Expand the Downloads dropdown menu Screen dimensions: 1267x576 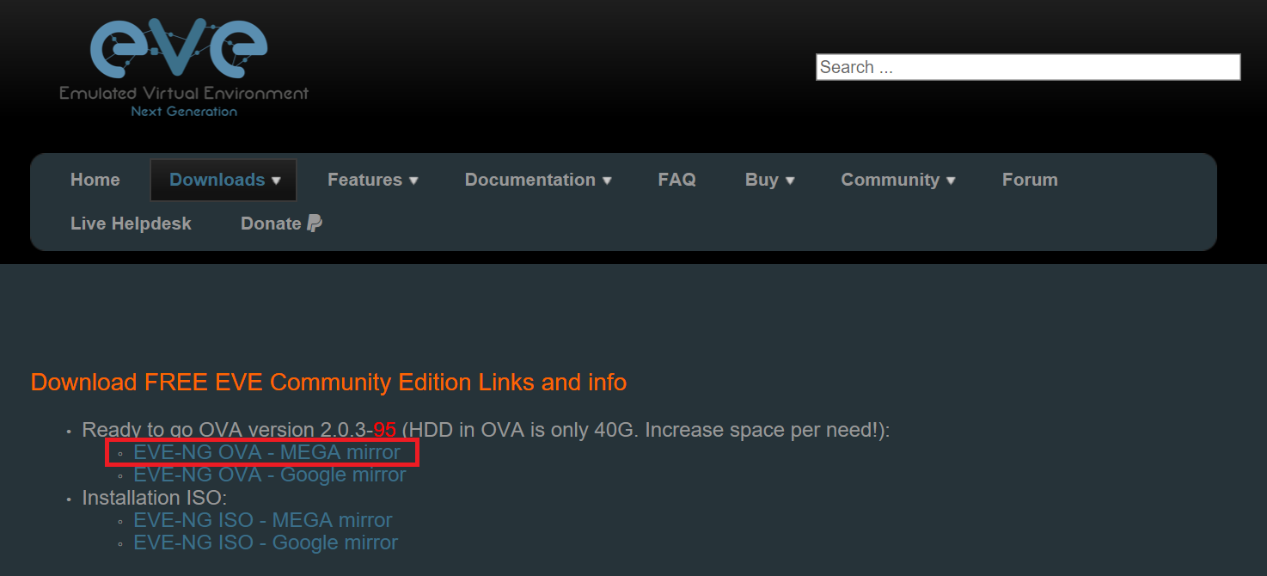pos(224,180)
